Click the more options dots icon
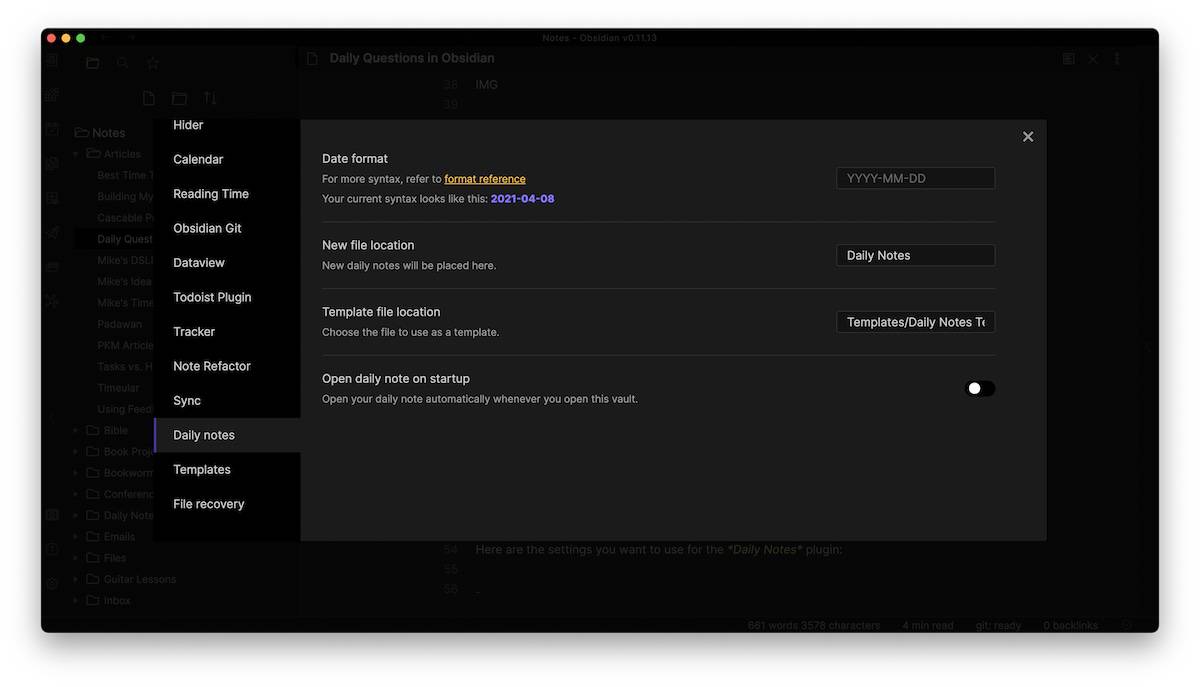 (1117, 59)
